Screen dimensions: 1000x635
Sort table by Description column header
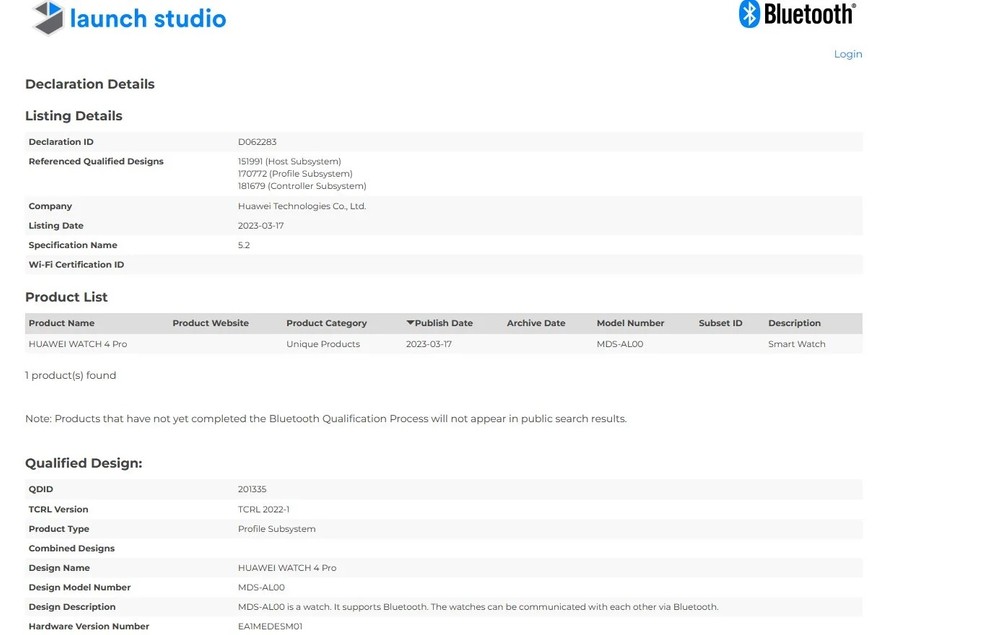coord(794,323)
